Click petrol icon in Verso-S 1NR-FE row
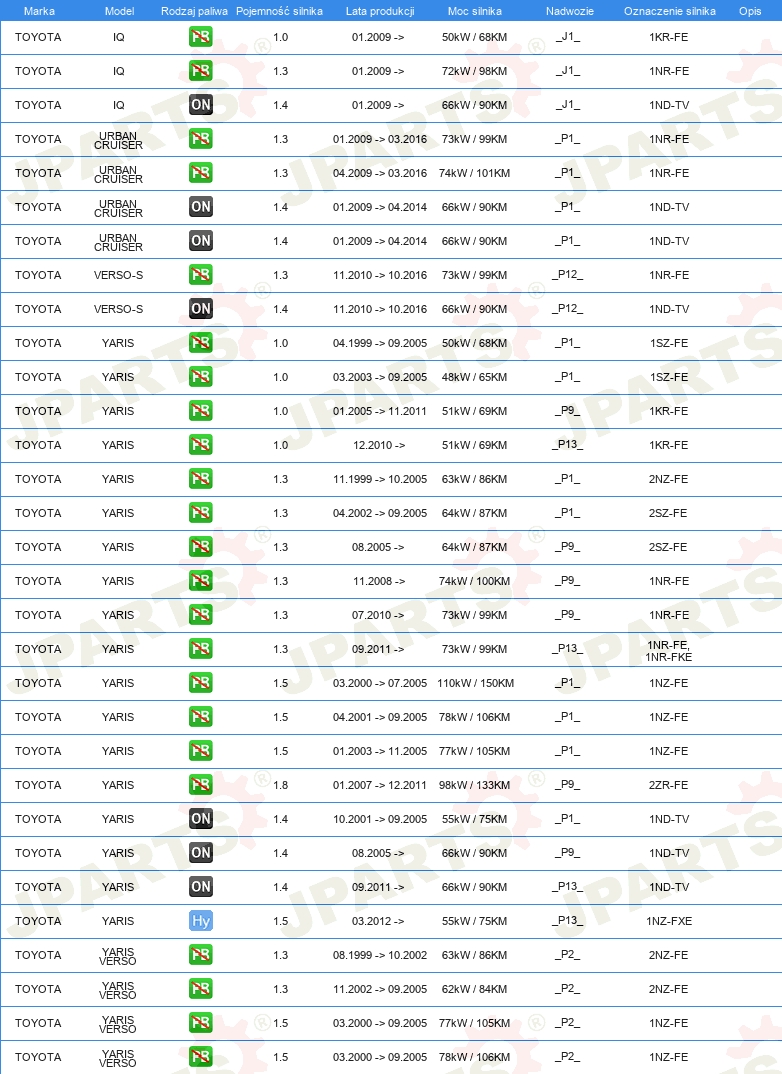Viewport: 782px width, 1074px height. click(x=201, y=275)
